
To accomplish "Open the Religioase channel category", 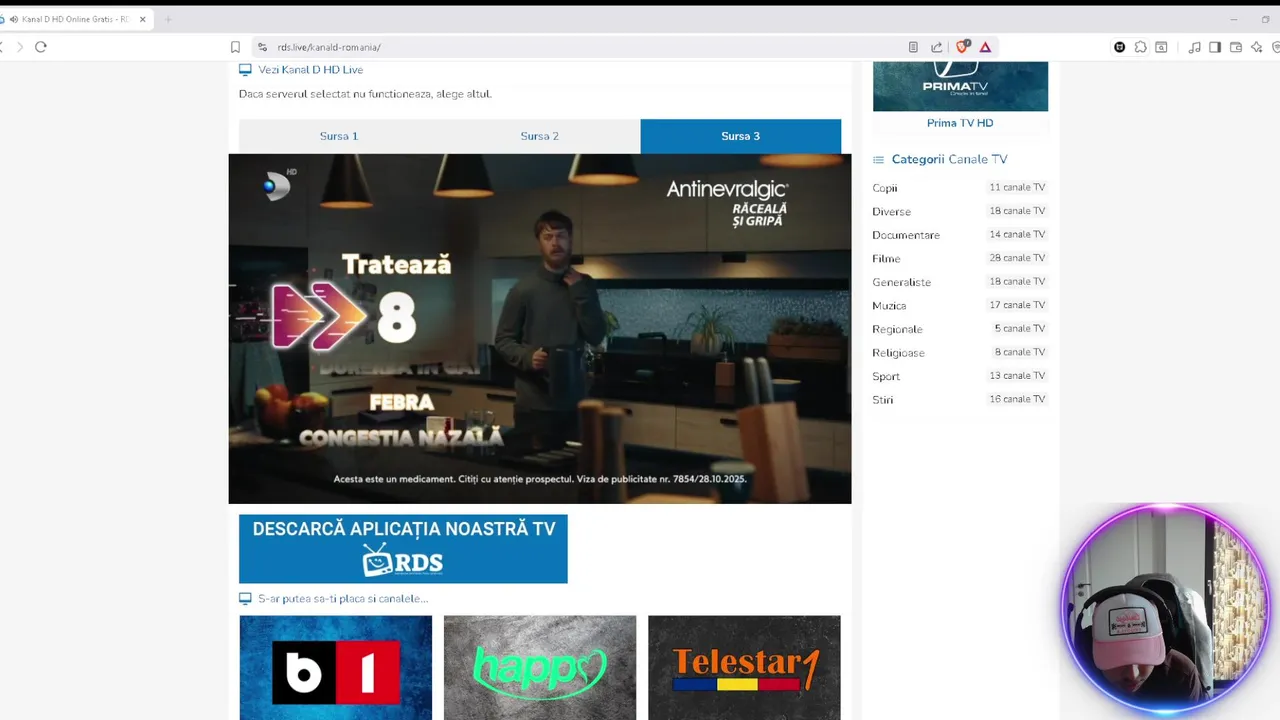I will coord(898,353).
